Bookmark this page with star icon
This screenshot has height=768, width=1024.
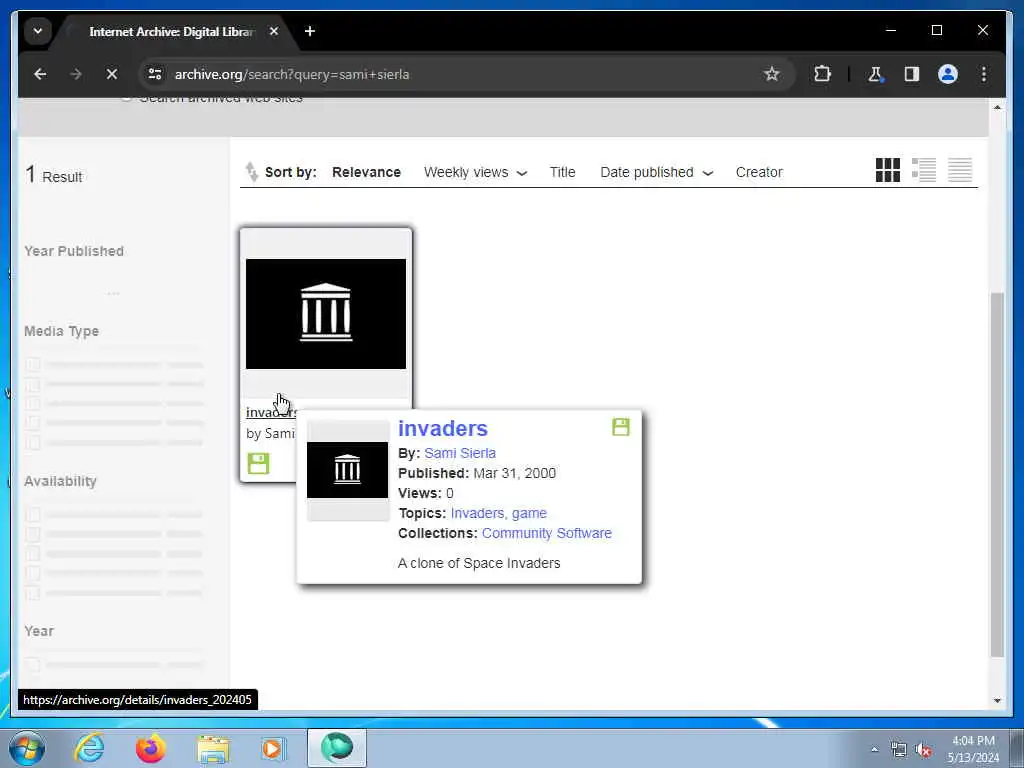pos(771,74)
